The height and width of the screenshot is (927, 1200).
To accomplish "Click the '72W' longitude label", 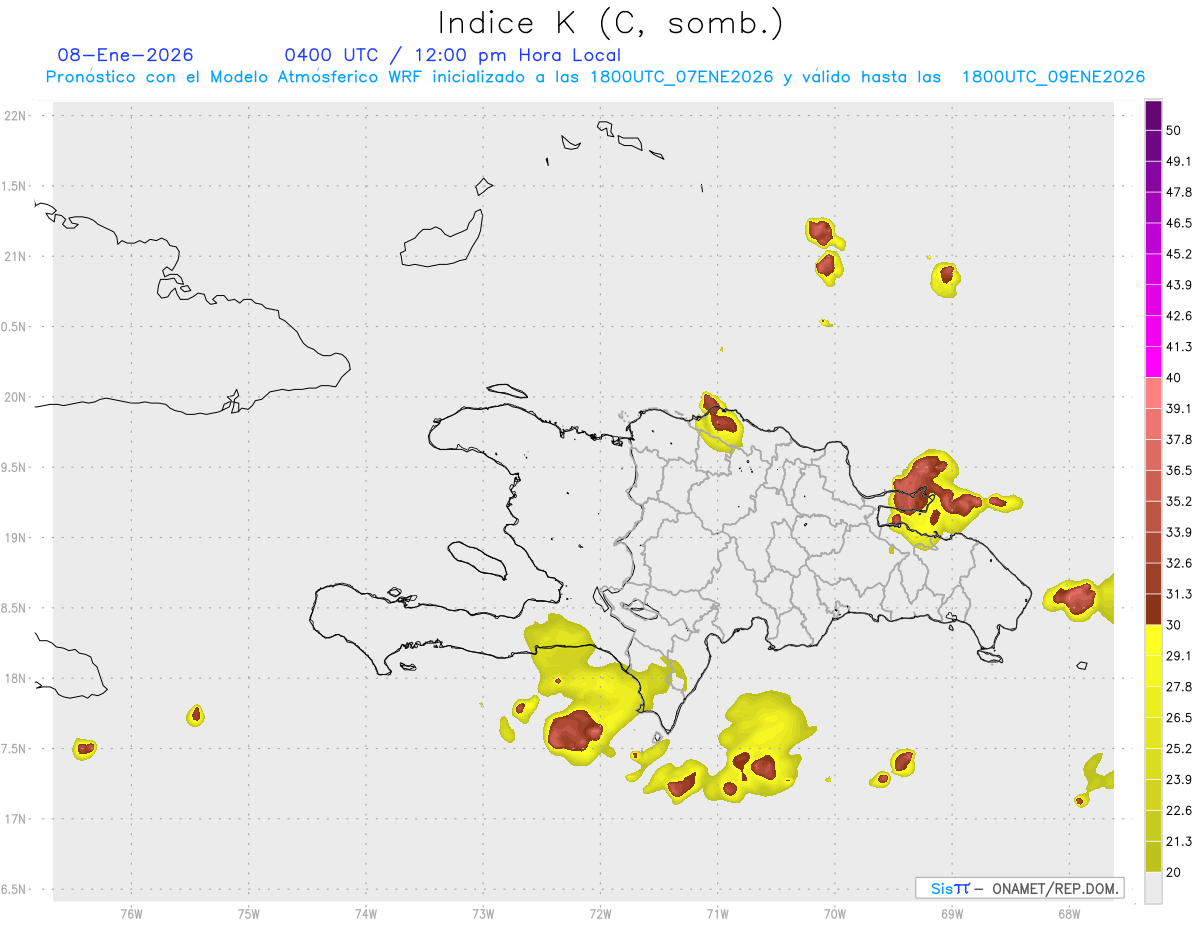I will [x=600, y=914].
